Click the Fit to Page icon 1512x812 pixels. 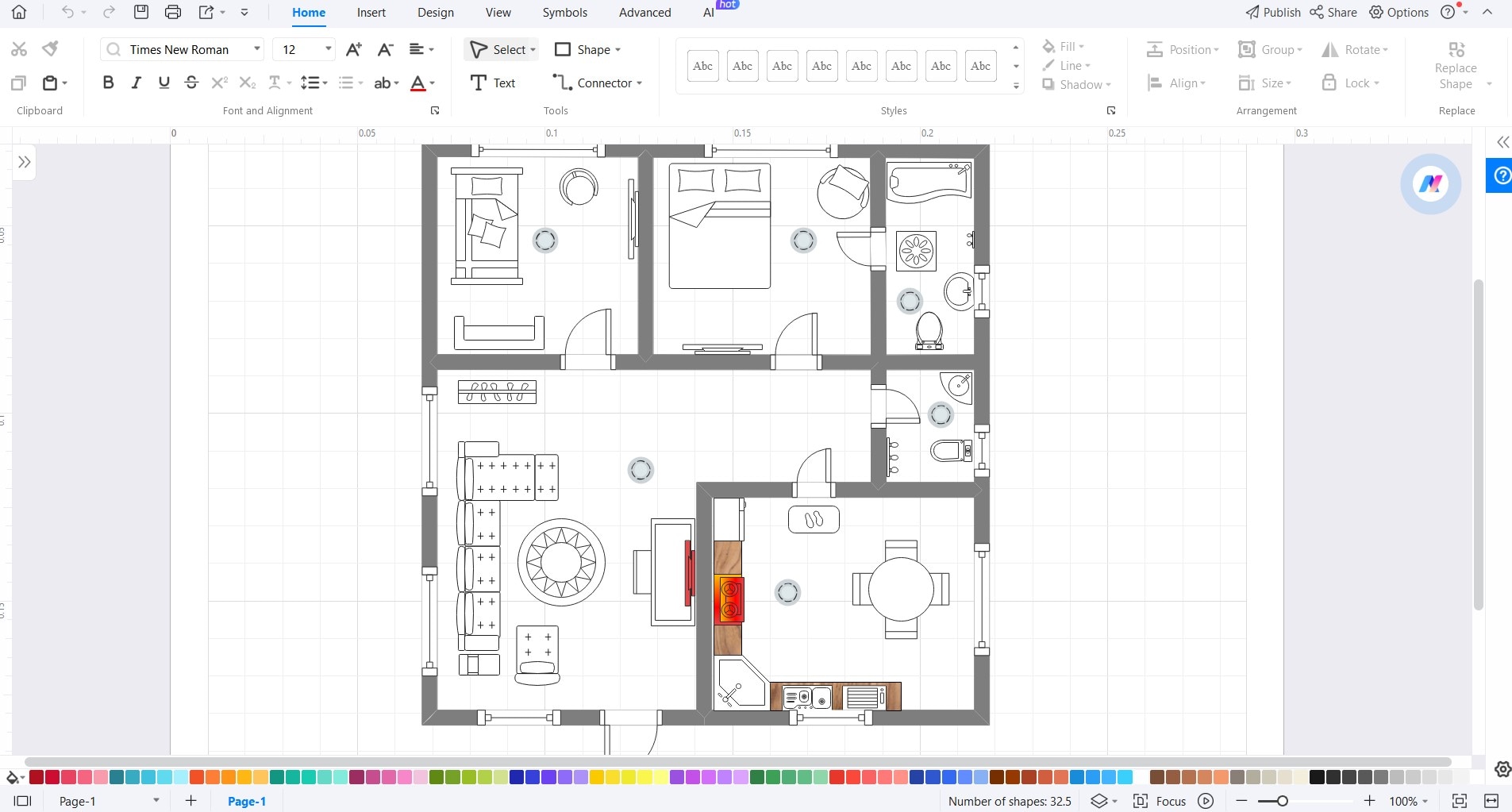(x=1460, y=801)
